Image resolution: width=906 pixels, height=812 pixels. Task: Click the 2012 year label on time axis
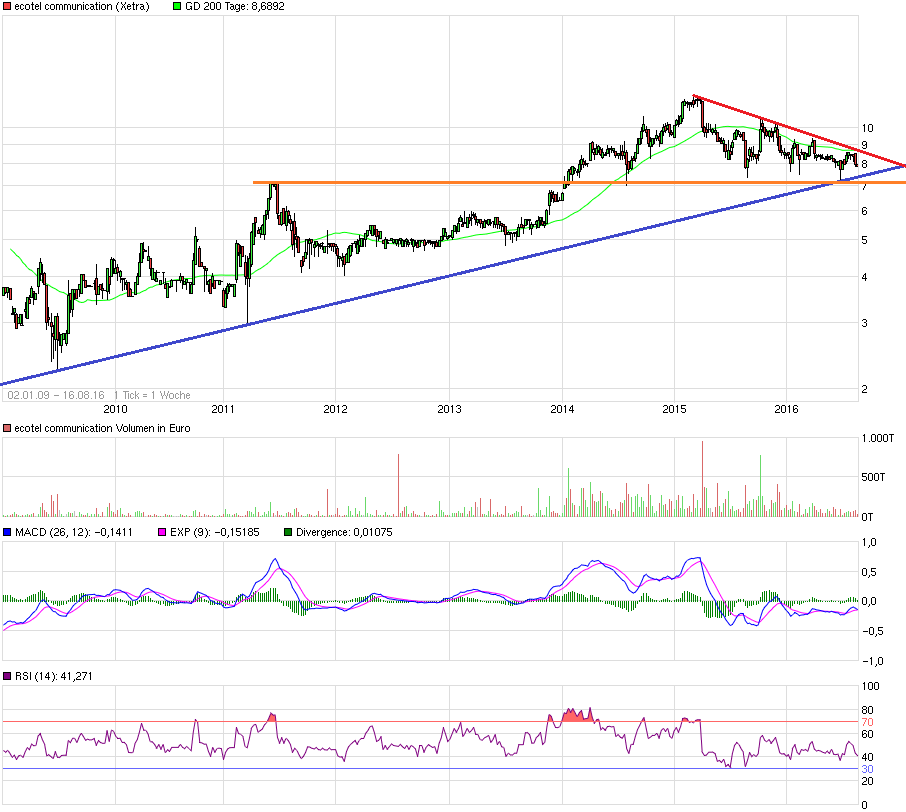pyautogui.click(x=335, y=409)
